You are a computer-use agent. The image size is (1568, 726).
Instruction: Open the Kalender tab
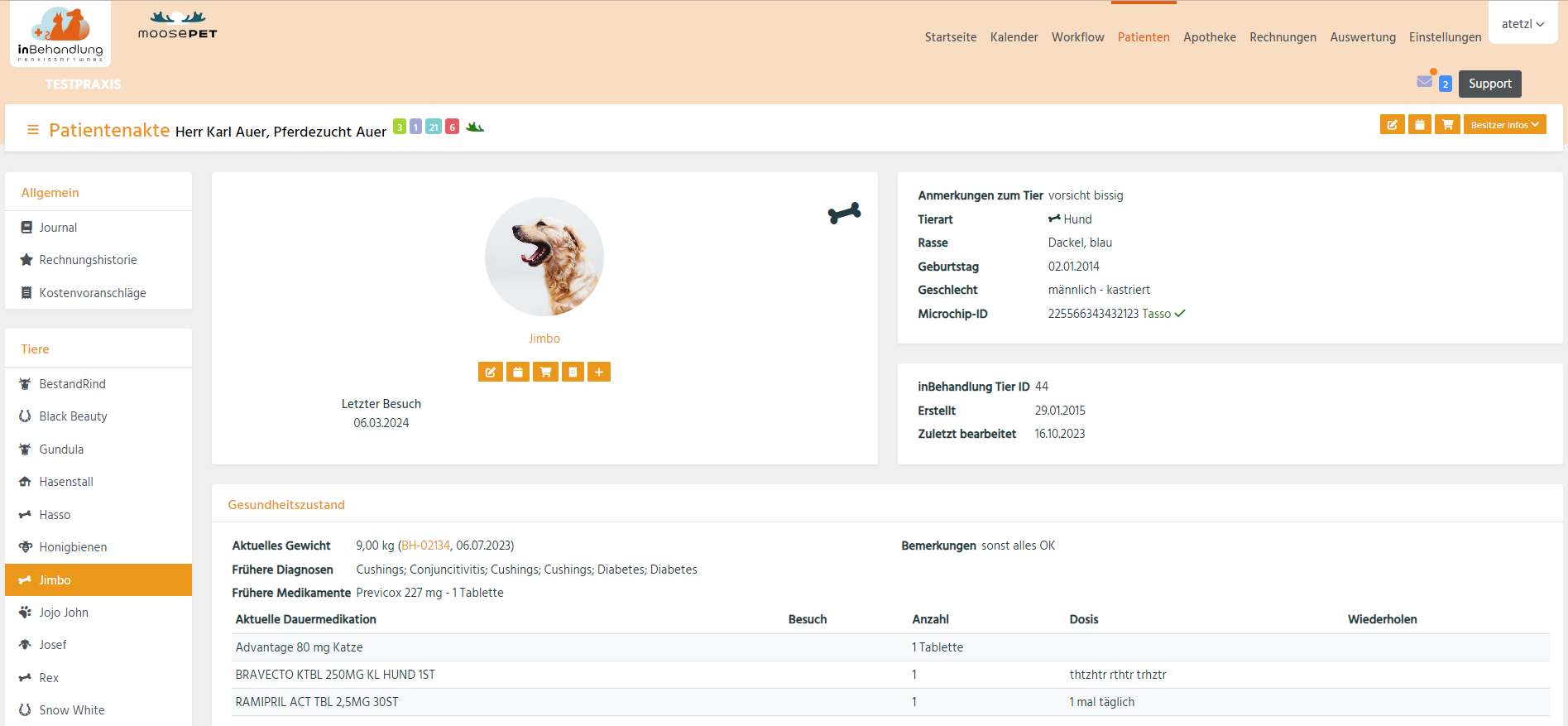pyautogui.click(x=1014, y=37)
